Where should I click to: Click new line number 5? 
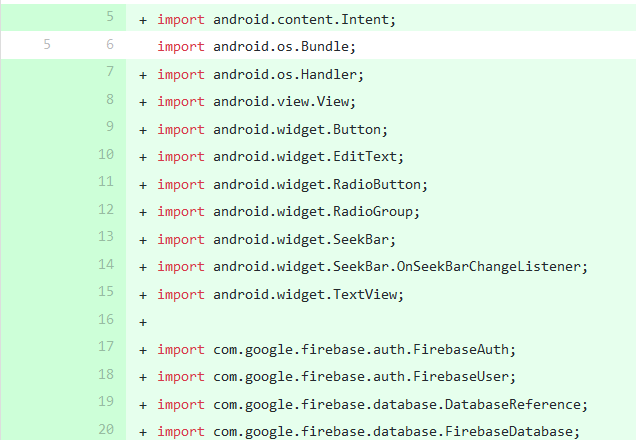(110, 17)
